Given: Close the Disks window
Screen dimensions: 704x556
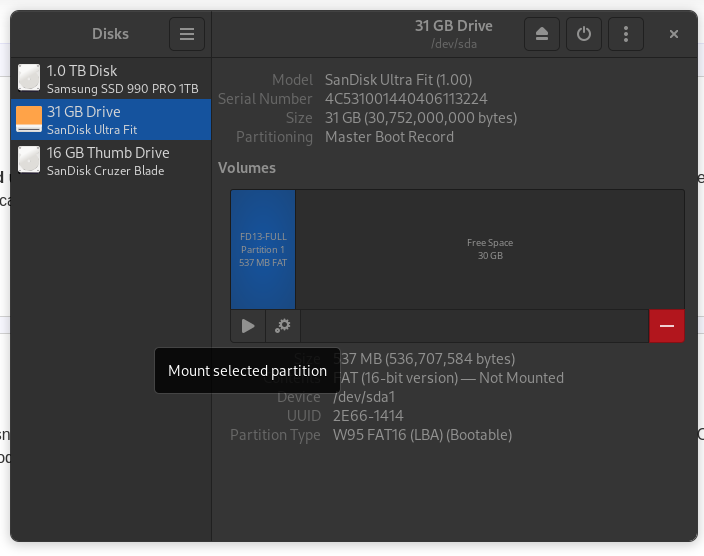Looking at the screenshot, I should 673,34.
